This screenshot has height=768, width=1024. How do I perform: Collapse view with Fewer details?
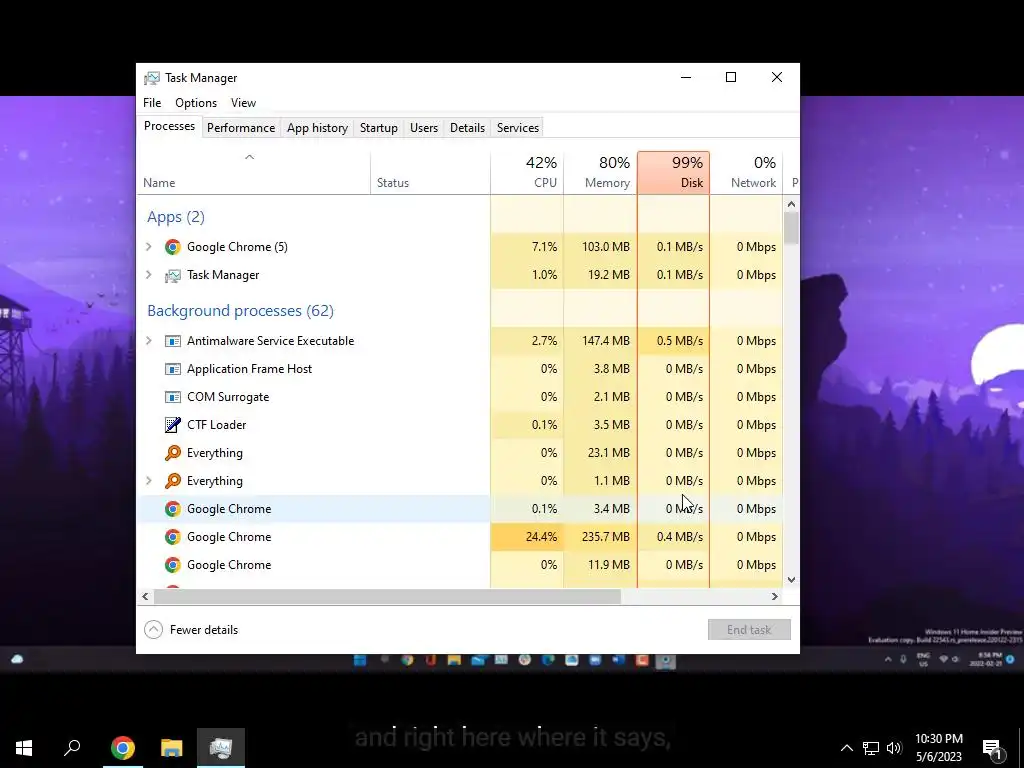pos(191,630)
